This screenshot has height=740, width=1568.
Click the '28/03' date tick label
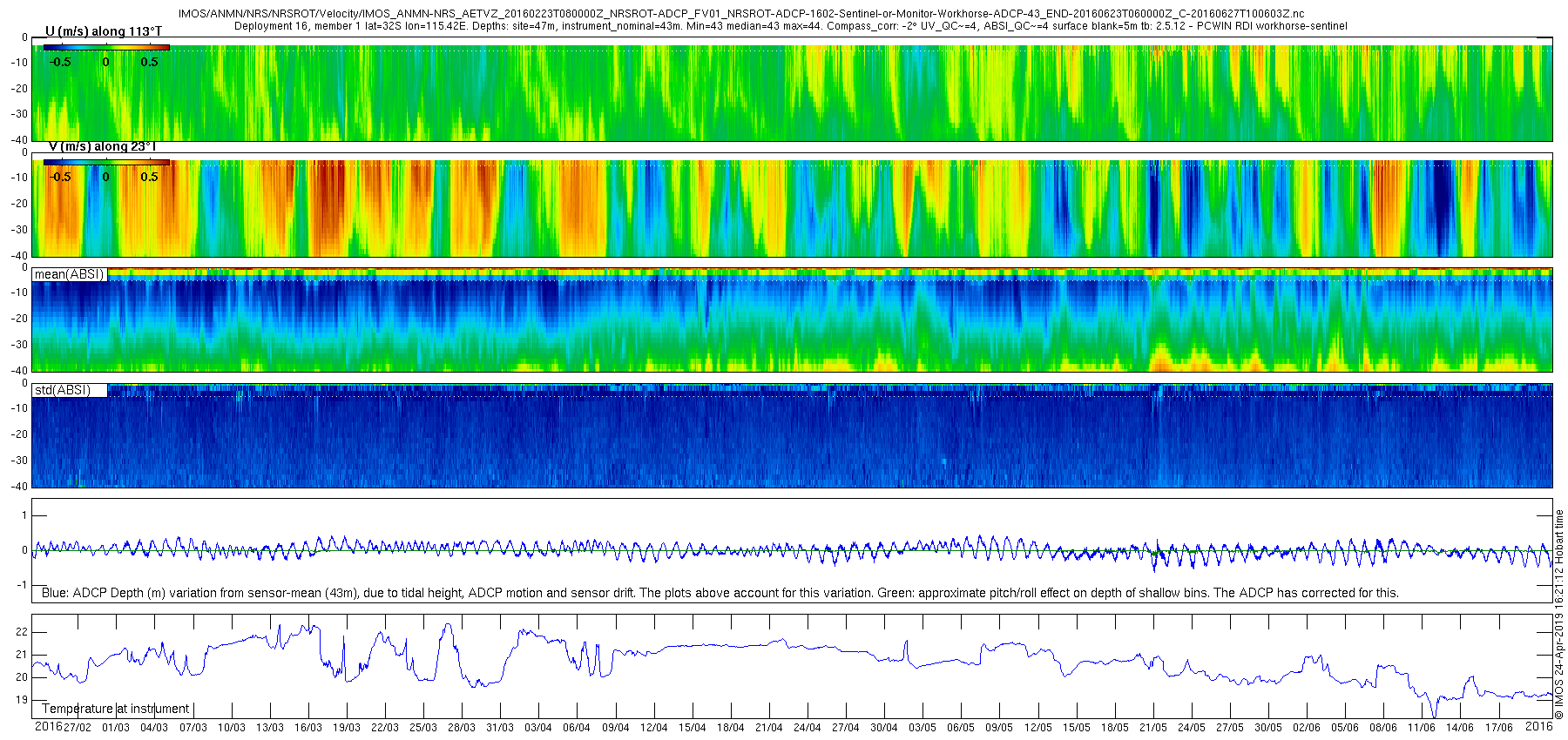point(462,728)
